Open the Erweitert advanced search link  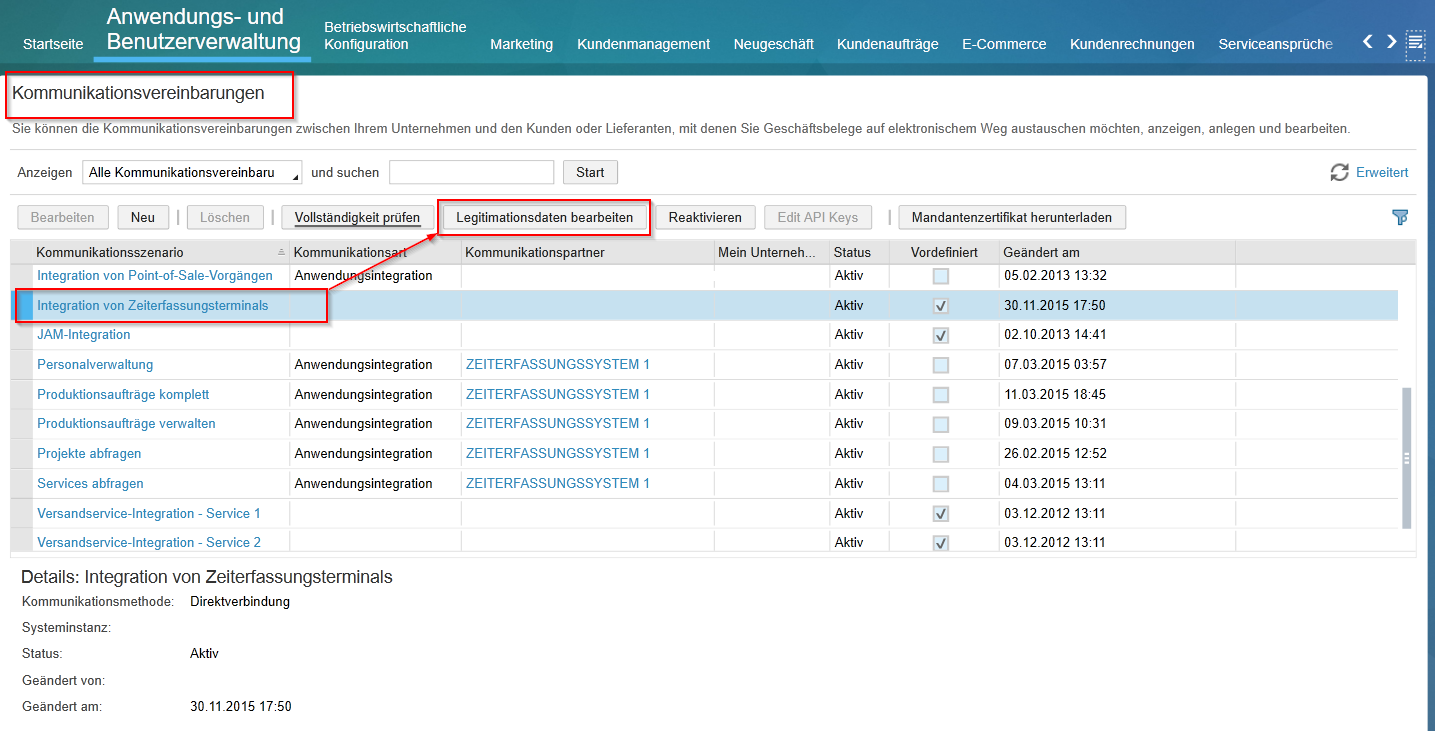(1382, 172)
